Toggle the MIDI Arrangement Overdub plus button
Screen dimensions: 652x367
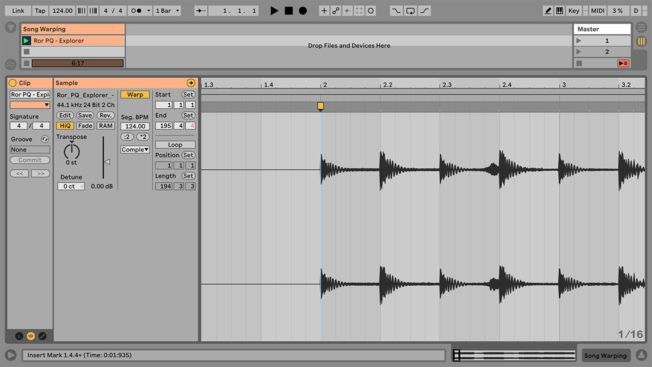[x=324, y=11]
